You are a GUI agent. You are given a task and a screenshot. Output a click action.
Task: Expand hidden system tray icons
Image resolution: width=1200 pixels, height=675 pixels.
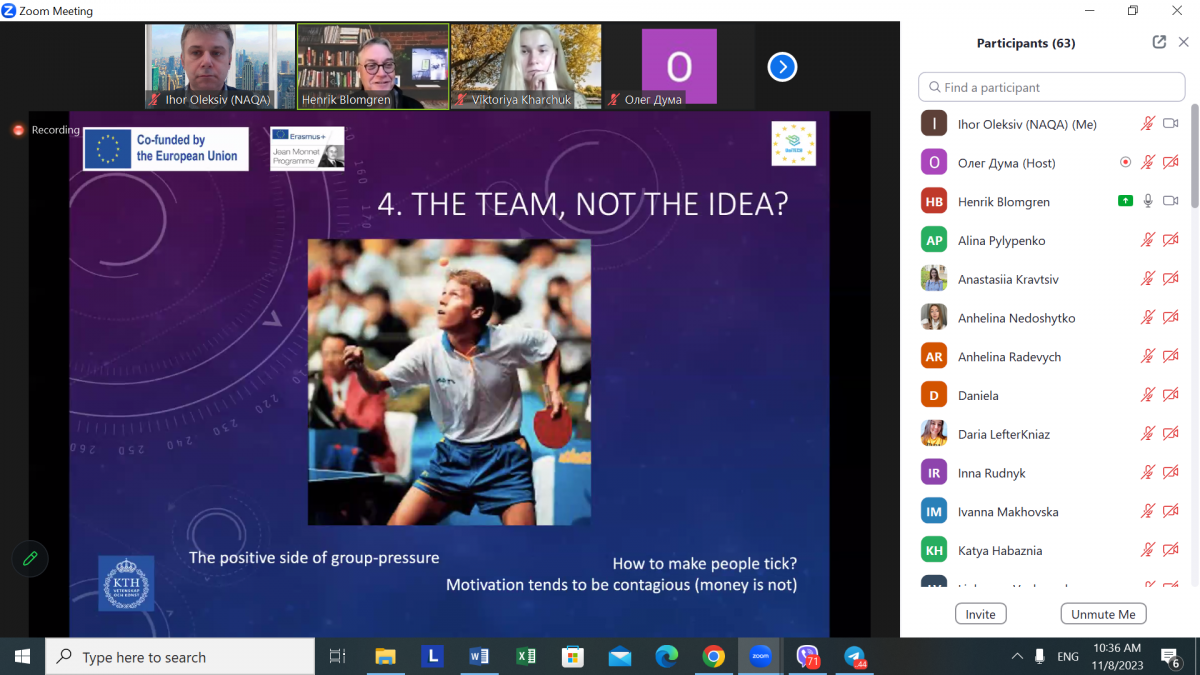1017,657
